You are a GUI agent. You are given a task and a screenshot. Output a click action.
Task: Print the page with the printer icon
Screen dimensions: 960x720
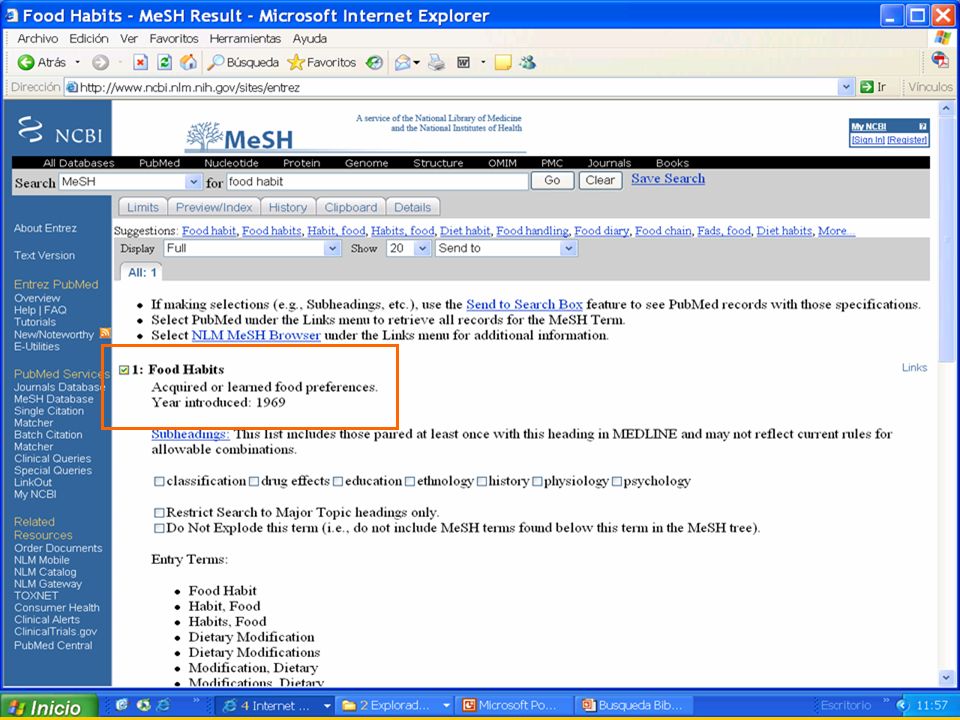point(437,62)
